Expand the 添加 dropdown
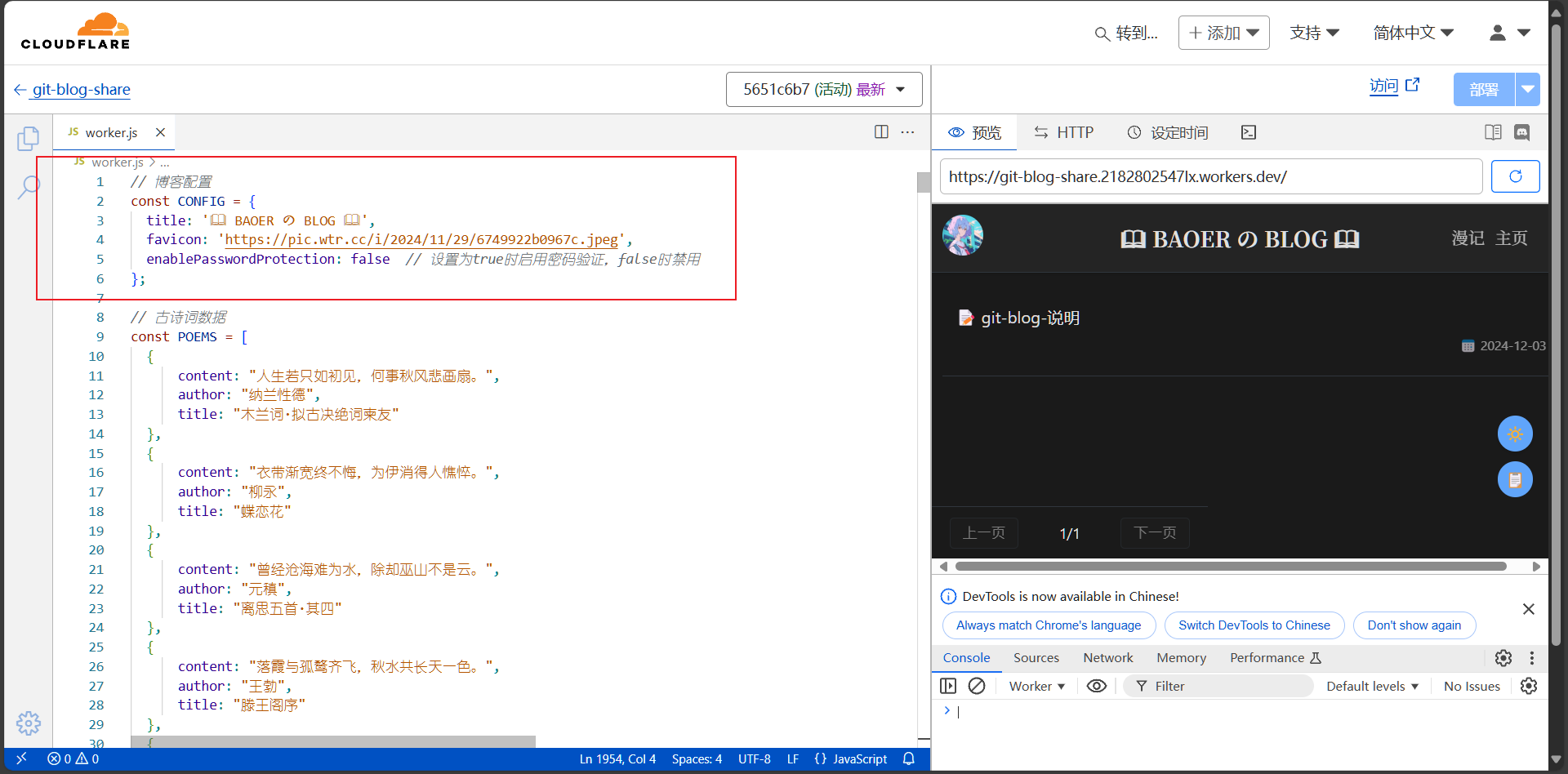 1223,33
